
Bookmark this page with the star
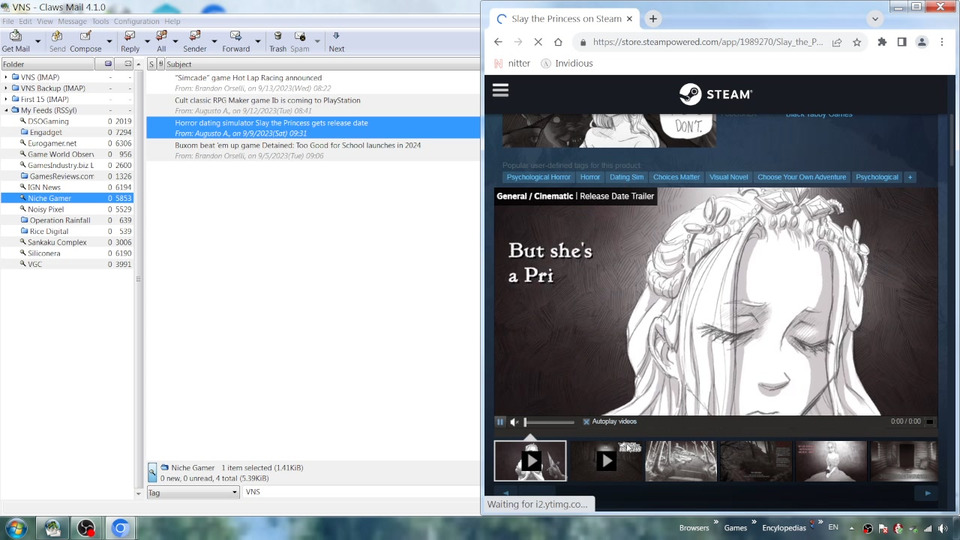tap(857, 42)
